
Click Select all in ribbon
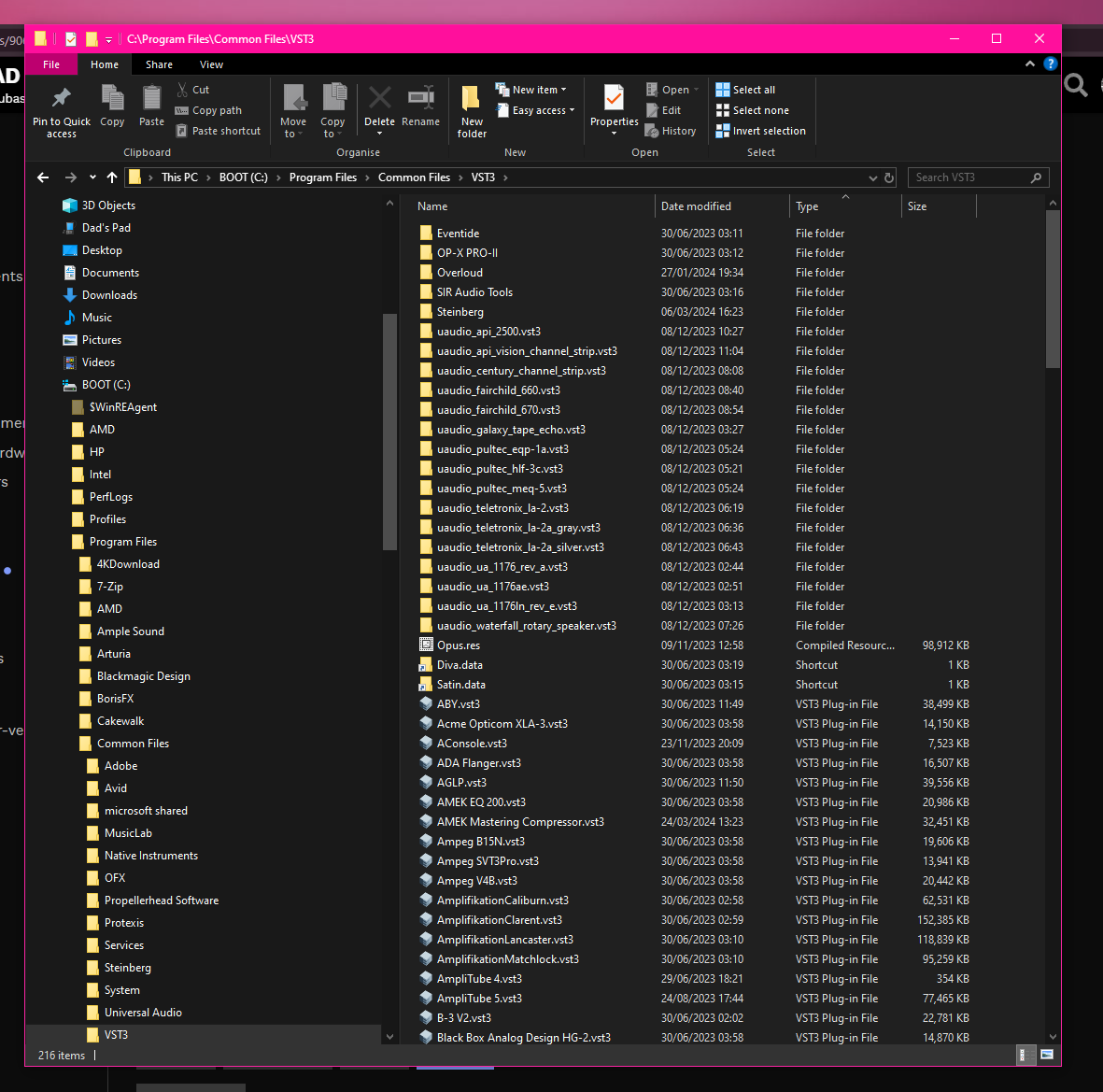coord(745,90)
